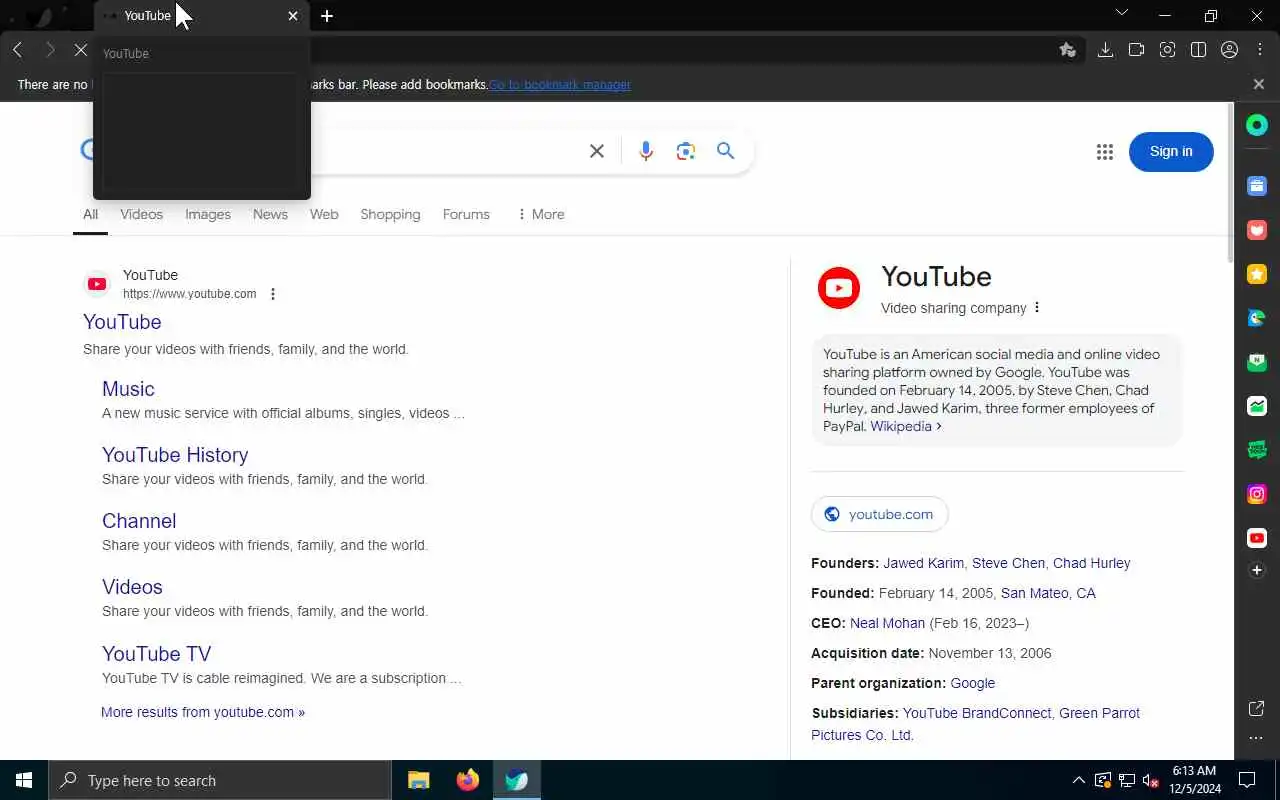Image resolution: width=1280 pixels, height=800 pixels.
Task: Click the sidebar open-external icon
Action: pyautogui.click(x=1257, y=709)
